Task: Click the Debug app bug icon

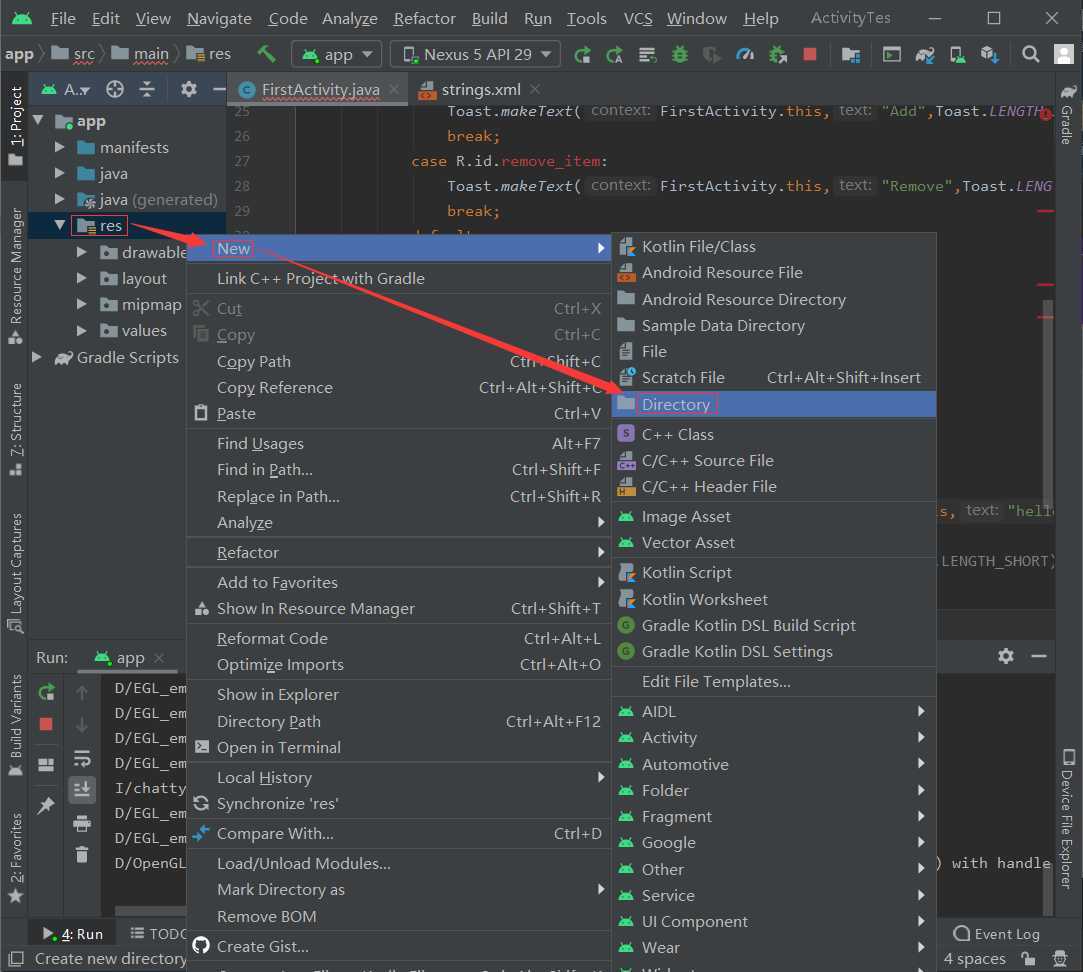Action: [x=680, y=54]
